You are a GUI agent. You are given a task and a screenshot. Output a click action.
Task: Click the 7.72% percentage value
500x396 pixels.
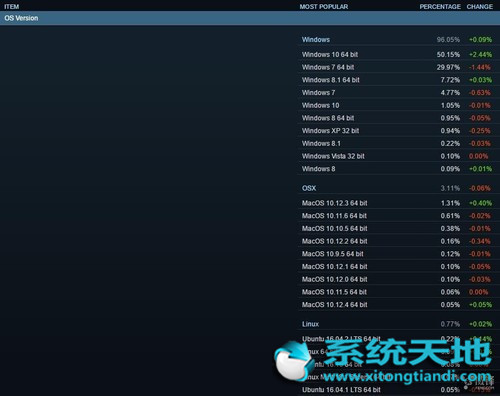pyautogui.click(x=450, y=80)
